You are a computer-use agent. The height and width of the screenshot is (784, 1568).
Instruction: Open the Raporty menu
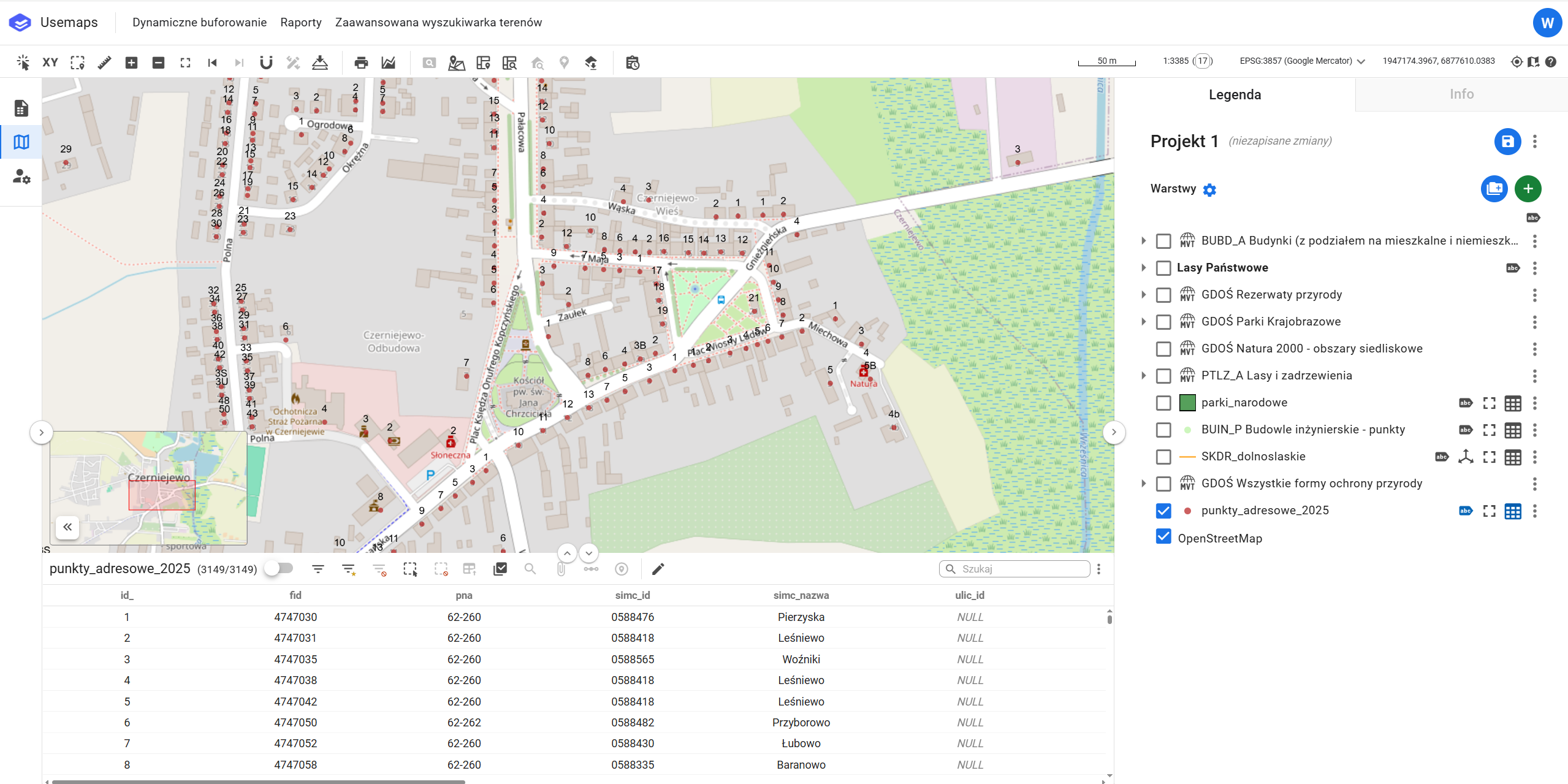coord(300,23)
